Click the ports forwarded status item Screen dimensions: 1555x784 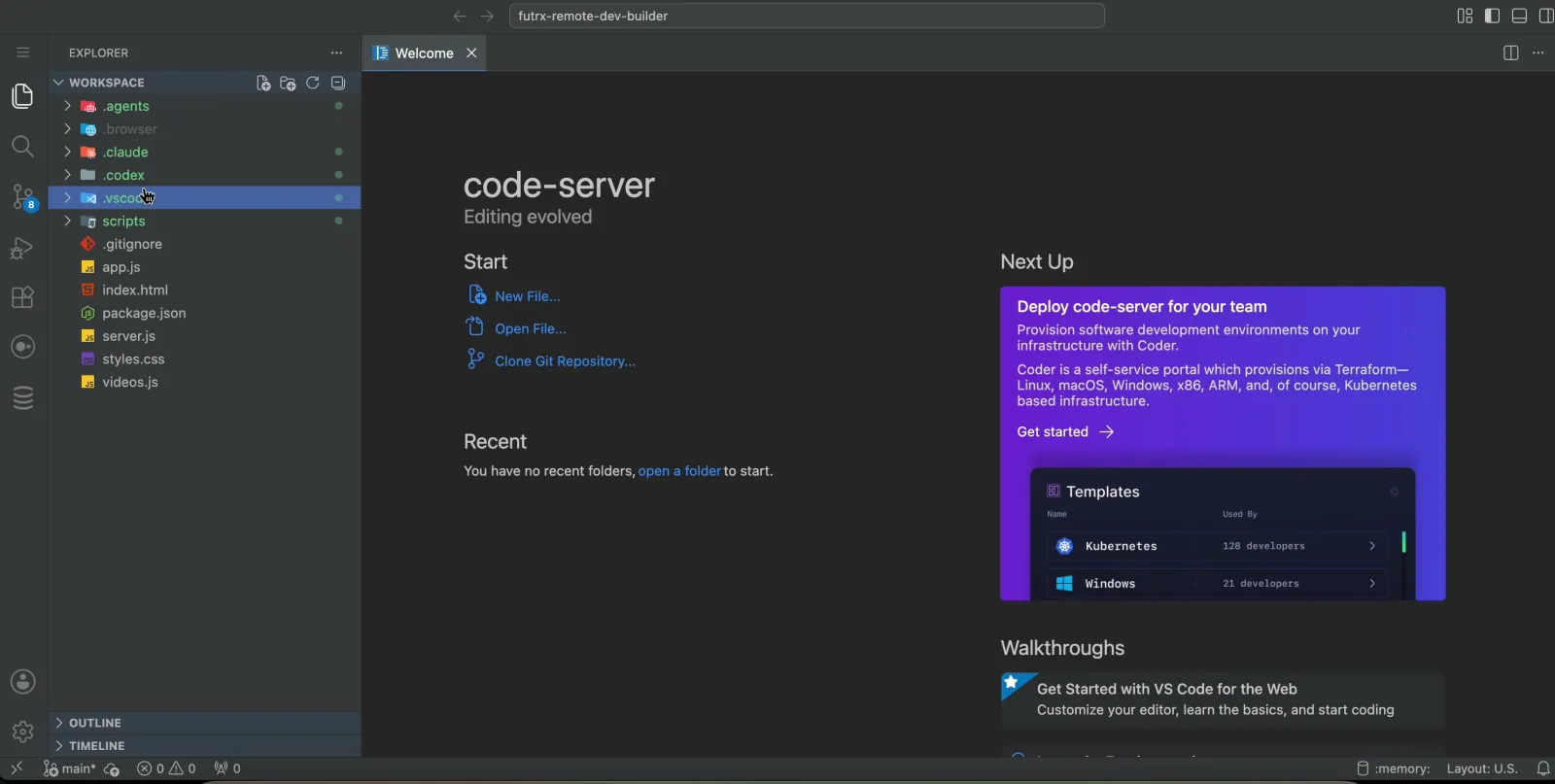pyautogui.click(x=227, y=768)
